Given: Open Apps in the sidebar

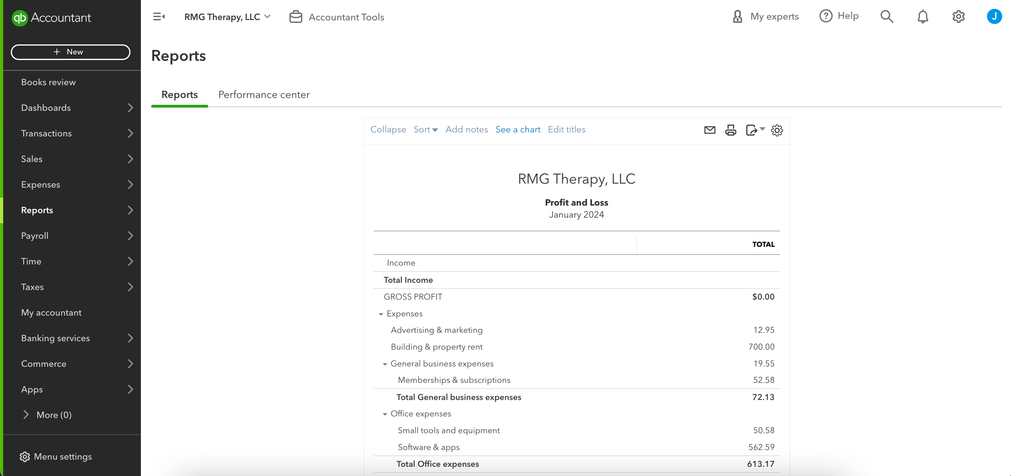Looking at the screenshot, I should point(32,390).
